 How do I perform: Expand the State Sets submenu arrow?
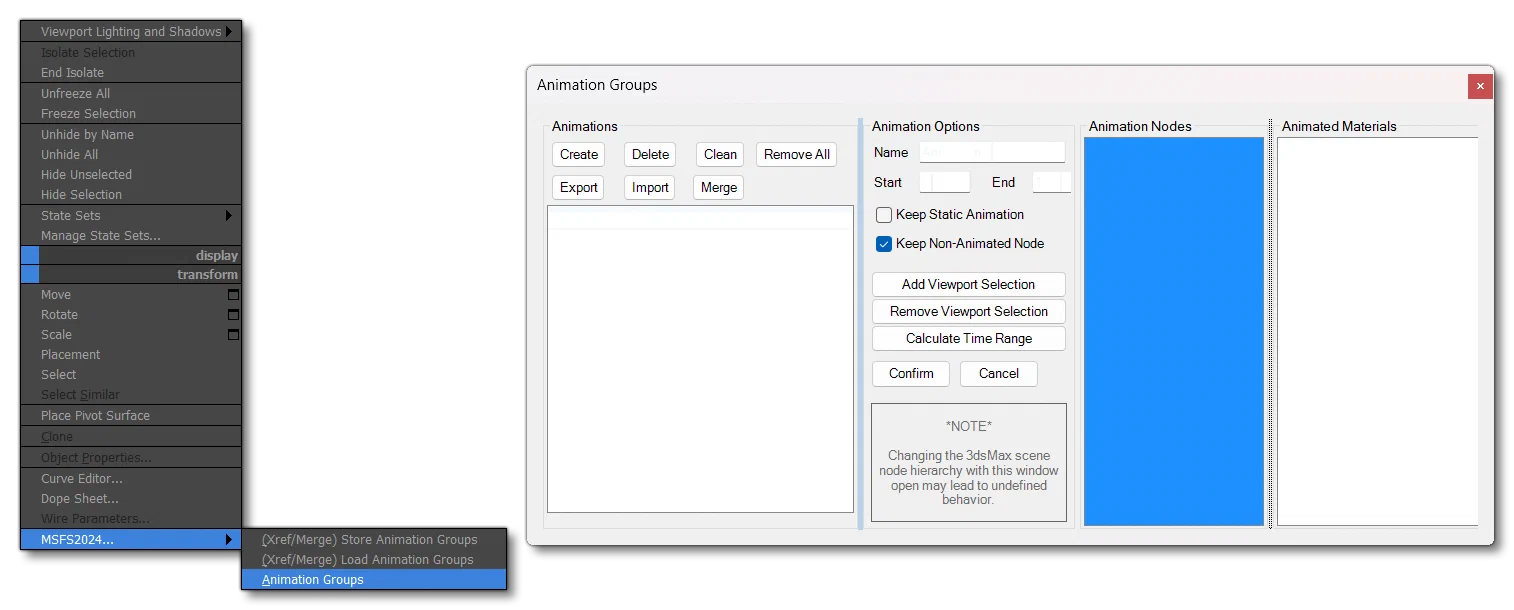coord(229,215)
